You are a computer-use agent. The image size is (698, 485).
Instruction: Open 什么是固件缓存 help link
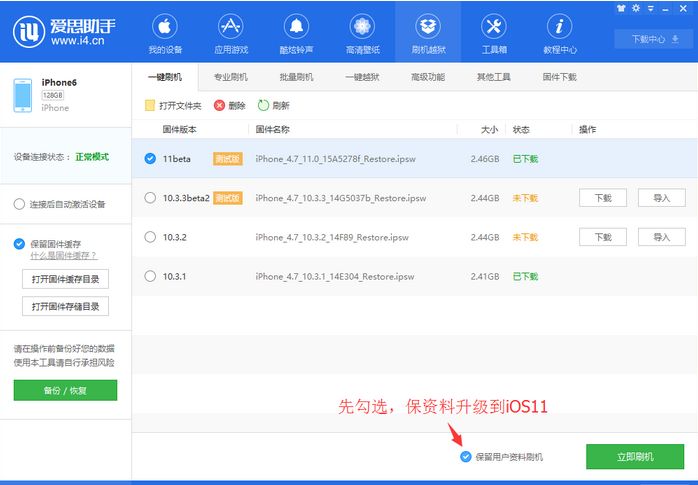pos(63,256)
